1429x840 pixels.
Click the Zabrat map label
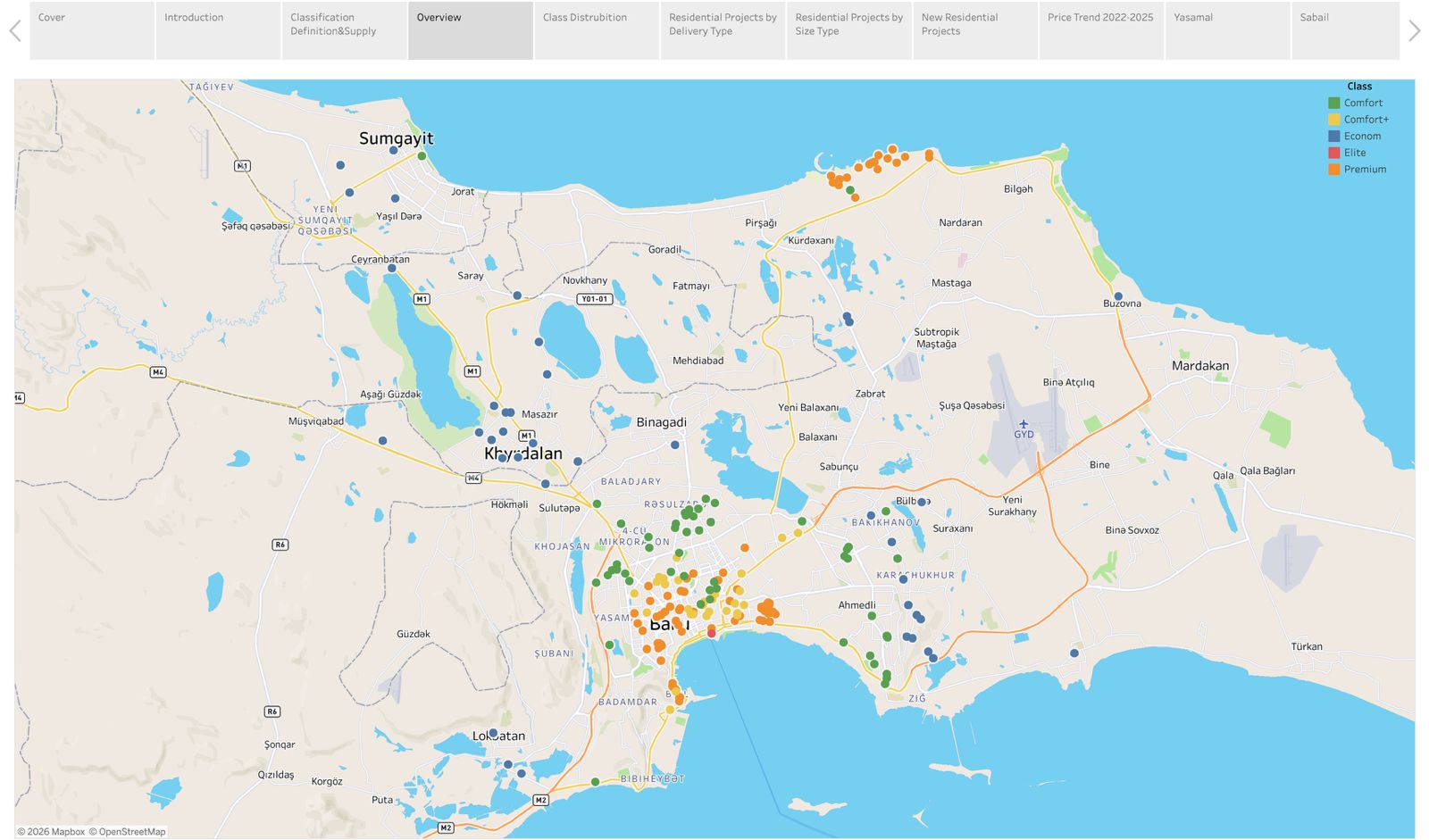[x=870, y=394]
